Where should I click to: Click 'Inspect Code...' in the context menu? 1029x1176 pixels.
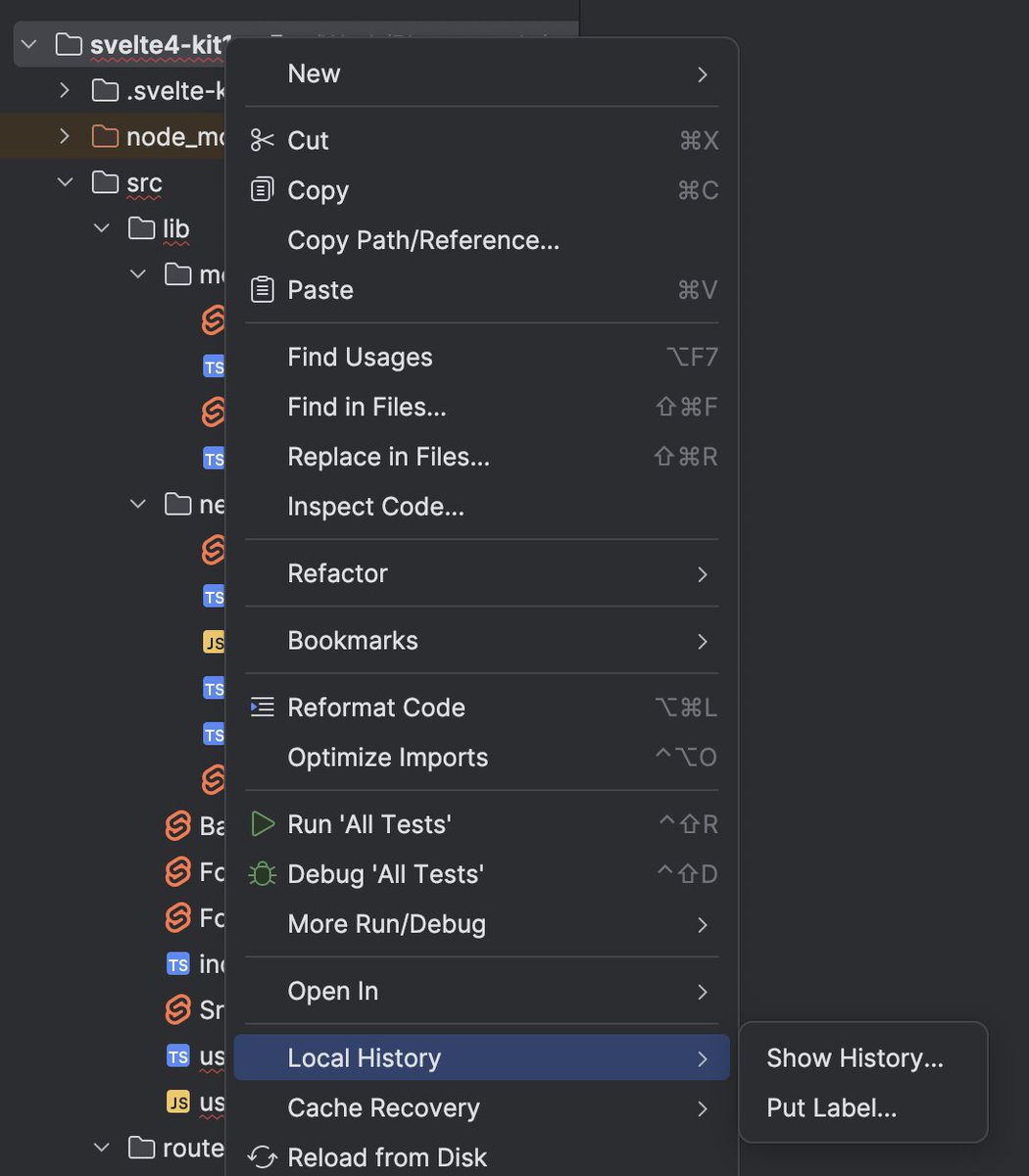[375, 506]
